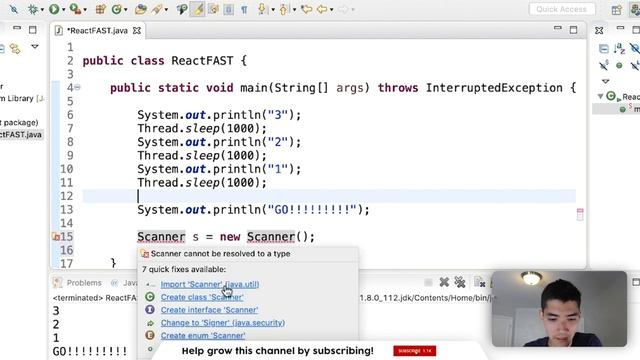Fold the main method at line 4
Image resolution: width=640 pixels, height=360 pixels.
[x=77, y=87]
